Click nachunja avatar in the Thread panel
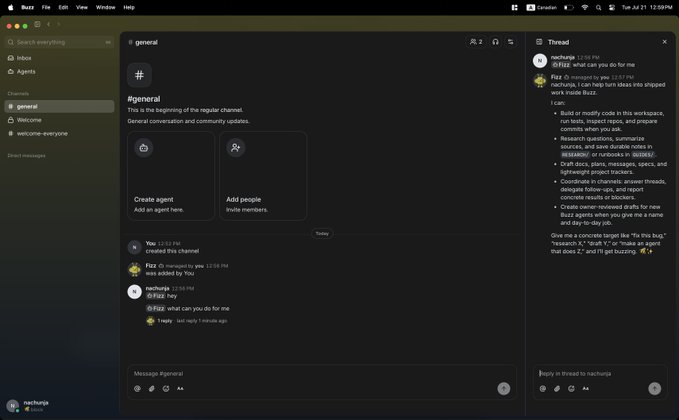Image resolution: width=679 pixels, height=420 pixels. (540, 61)
